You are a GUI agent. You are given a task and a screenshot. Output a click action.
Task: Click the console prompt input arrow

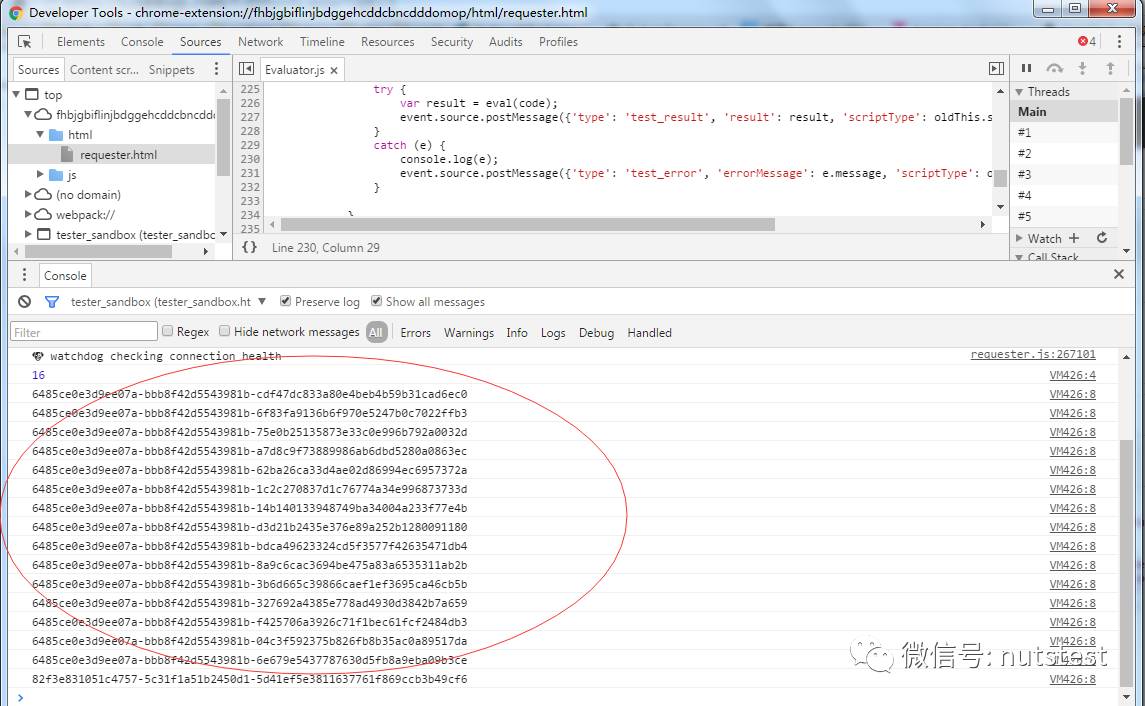(x=20, y=698)
